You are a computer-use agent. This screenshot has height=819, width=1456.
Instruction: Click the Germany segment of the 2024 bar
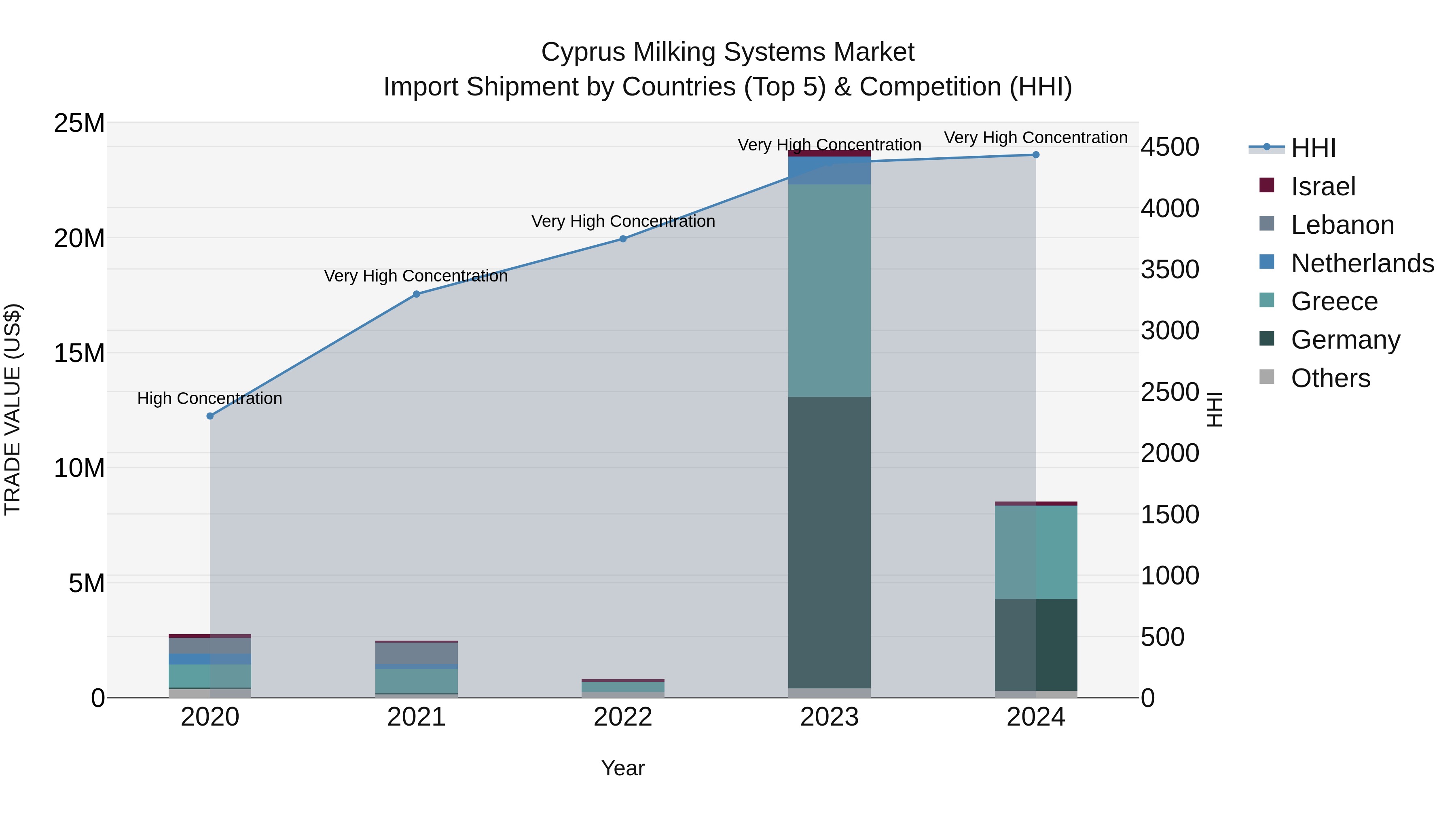click(x=1036, y=645)
